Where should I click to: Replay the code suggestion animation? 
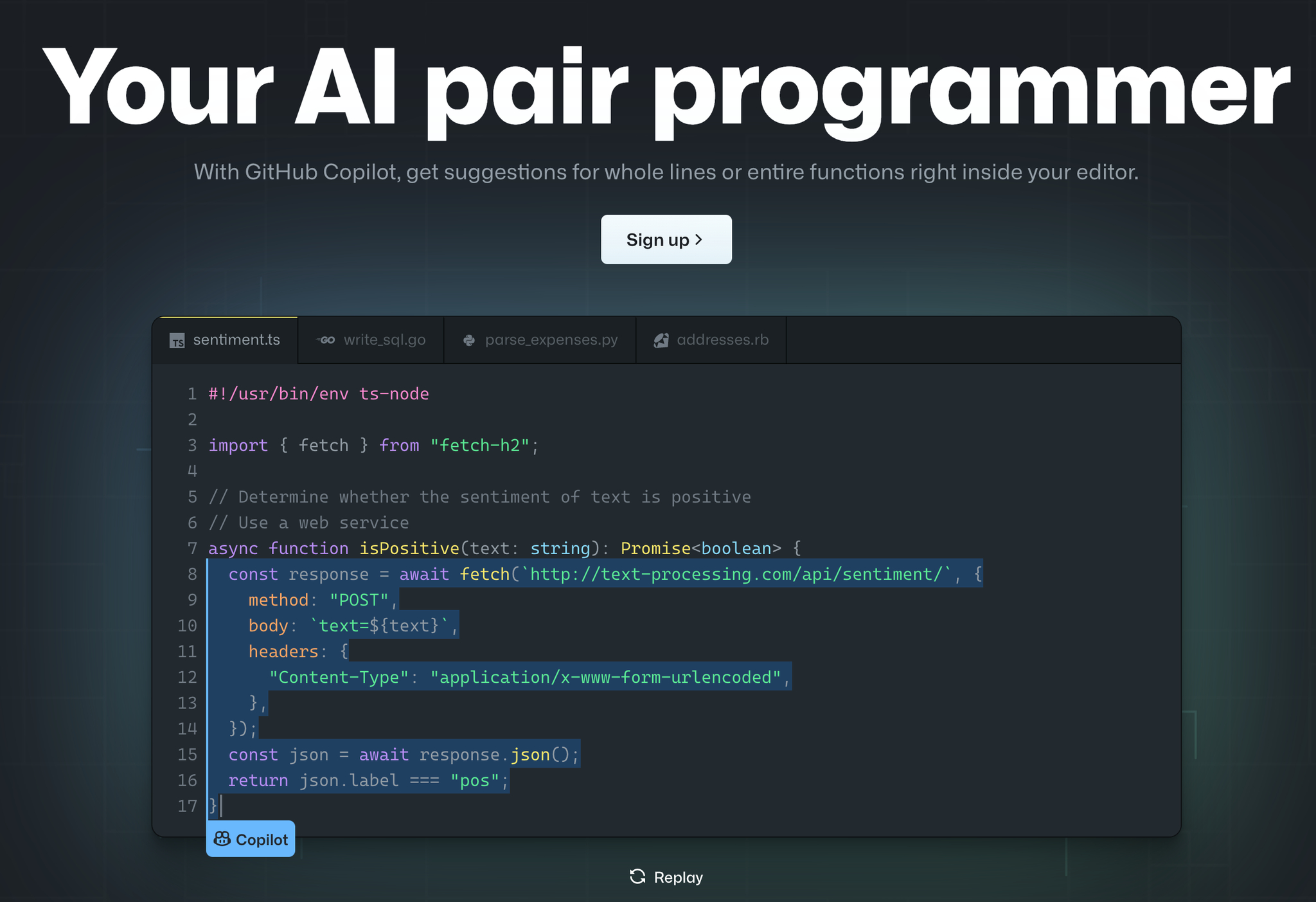pos(666,877)
